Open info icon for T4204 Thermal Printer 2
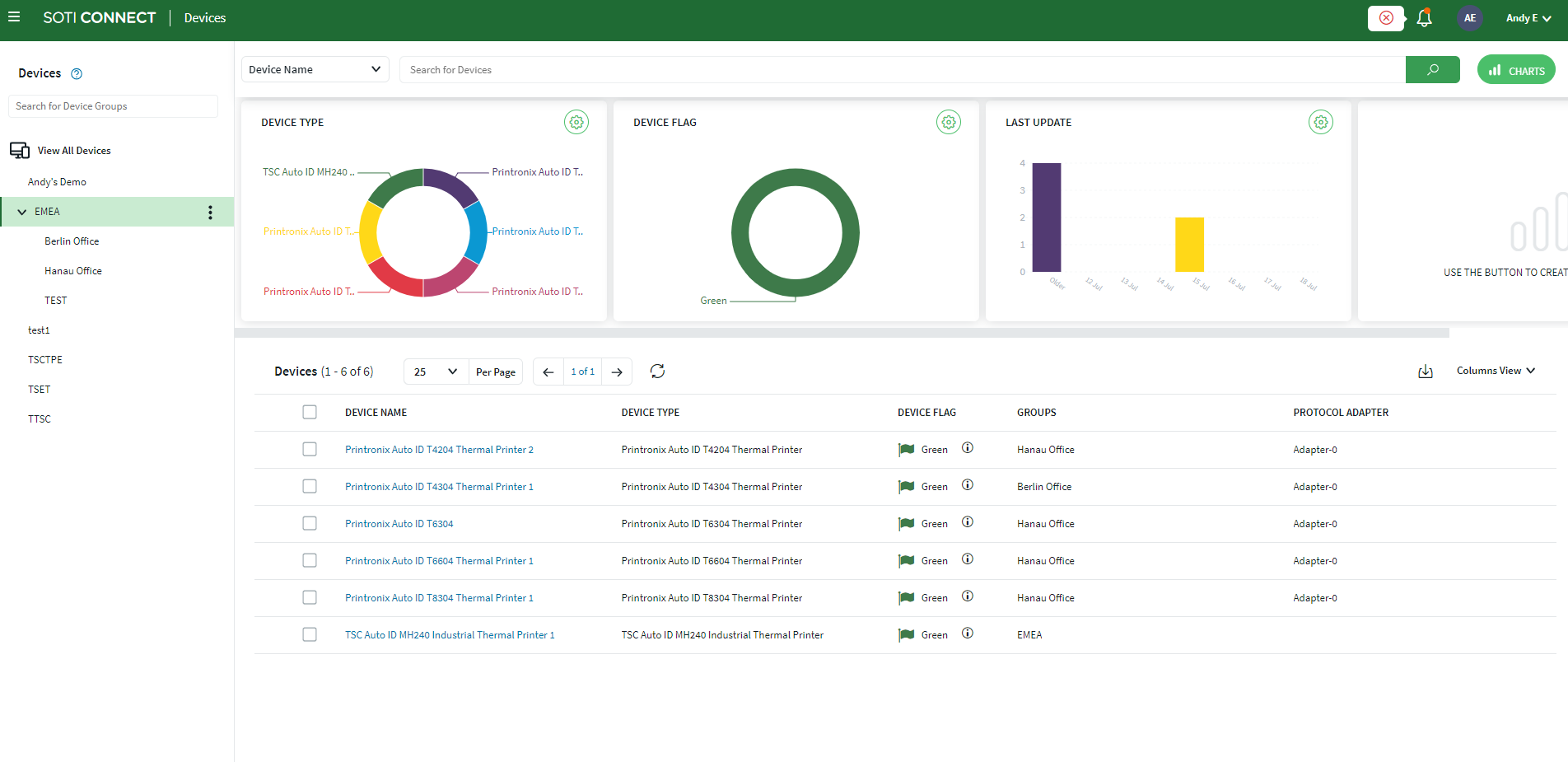 pos(968,448)
